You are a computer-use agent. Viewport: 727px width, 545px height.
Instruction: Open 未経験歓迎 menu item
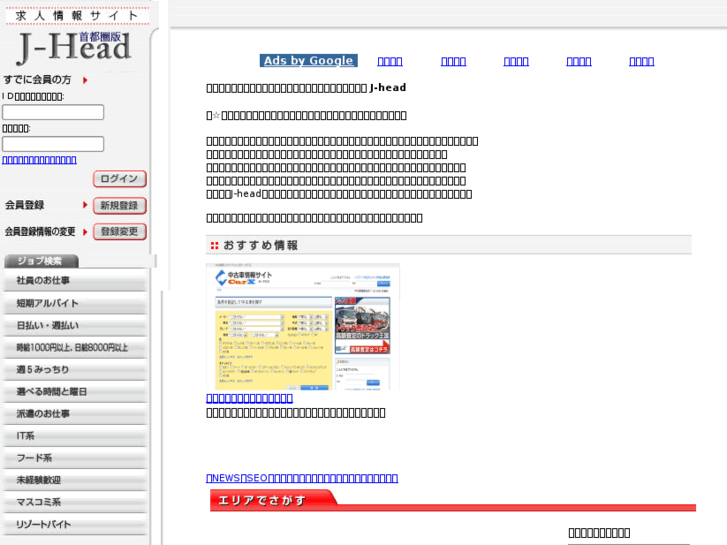(x=75, y=480)
